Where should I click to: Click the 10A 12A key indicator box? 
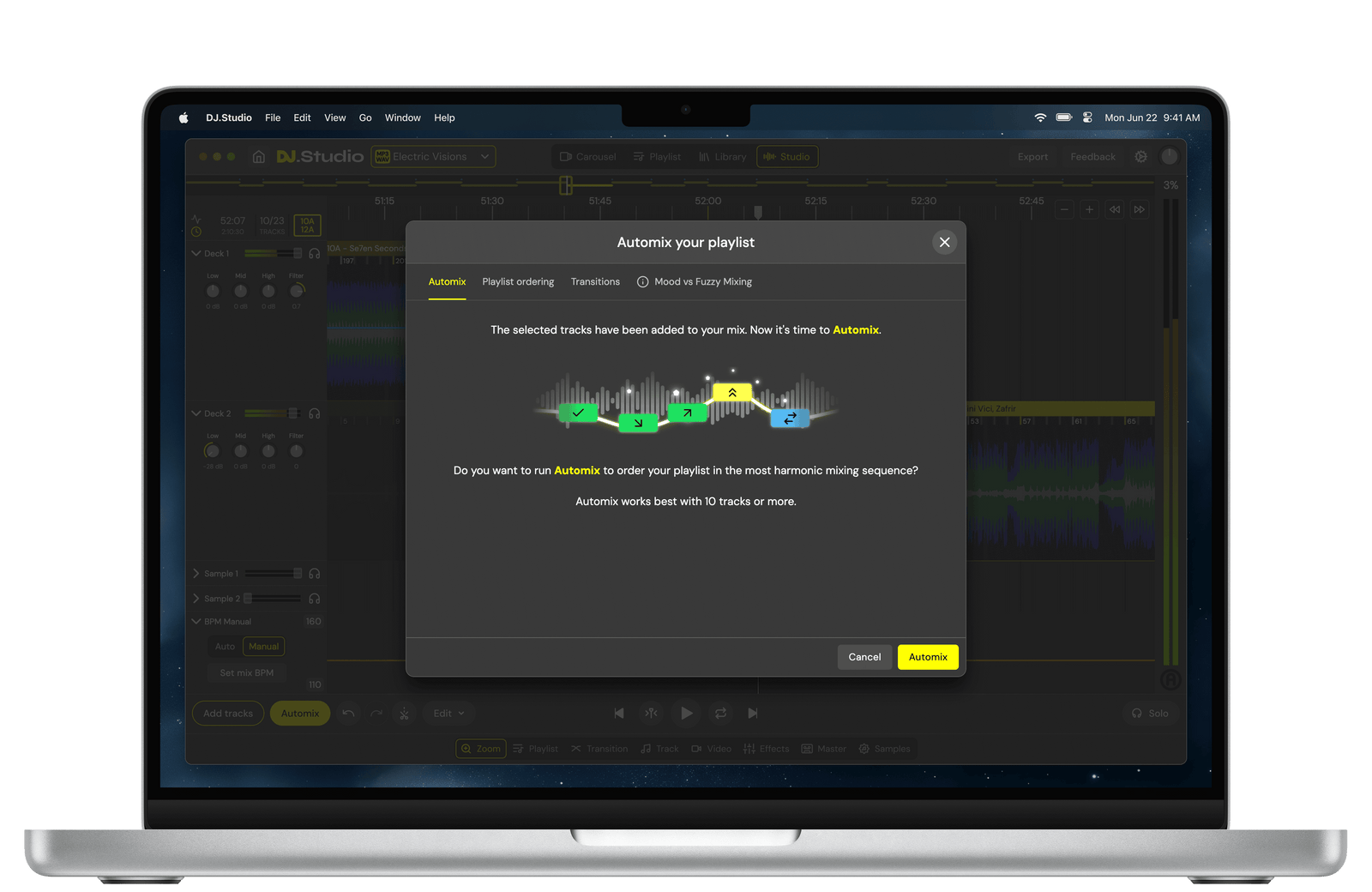[x=307, y=226]
